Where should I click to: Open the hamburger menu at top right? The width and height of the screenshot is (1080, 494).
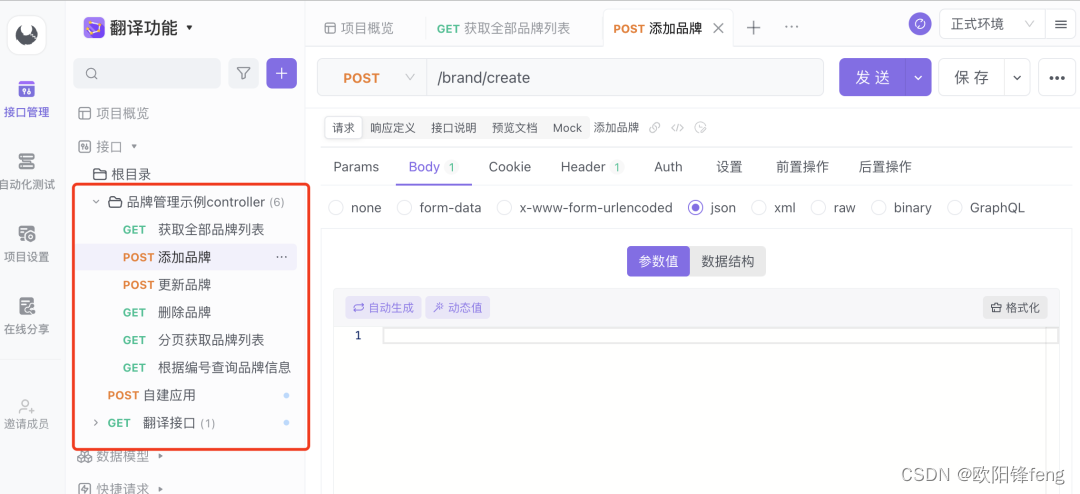pyautogui.click(x=1061, y=24)
